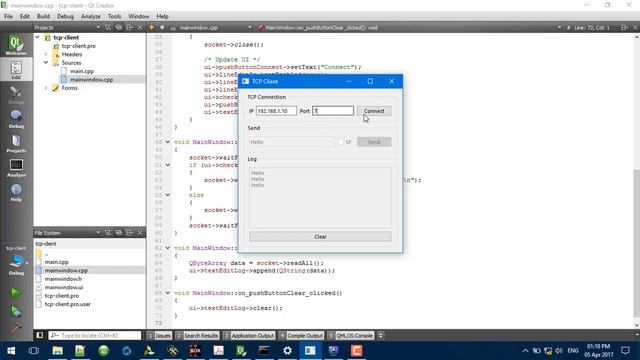
Task: Expand the Headers folder
Action: point(46,54)
